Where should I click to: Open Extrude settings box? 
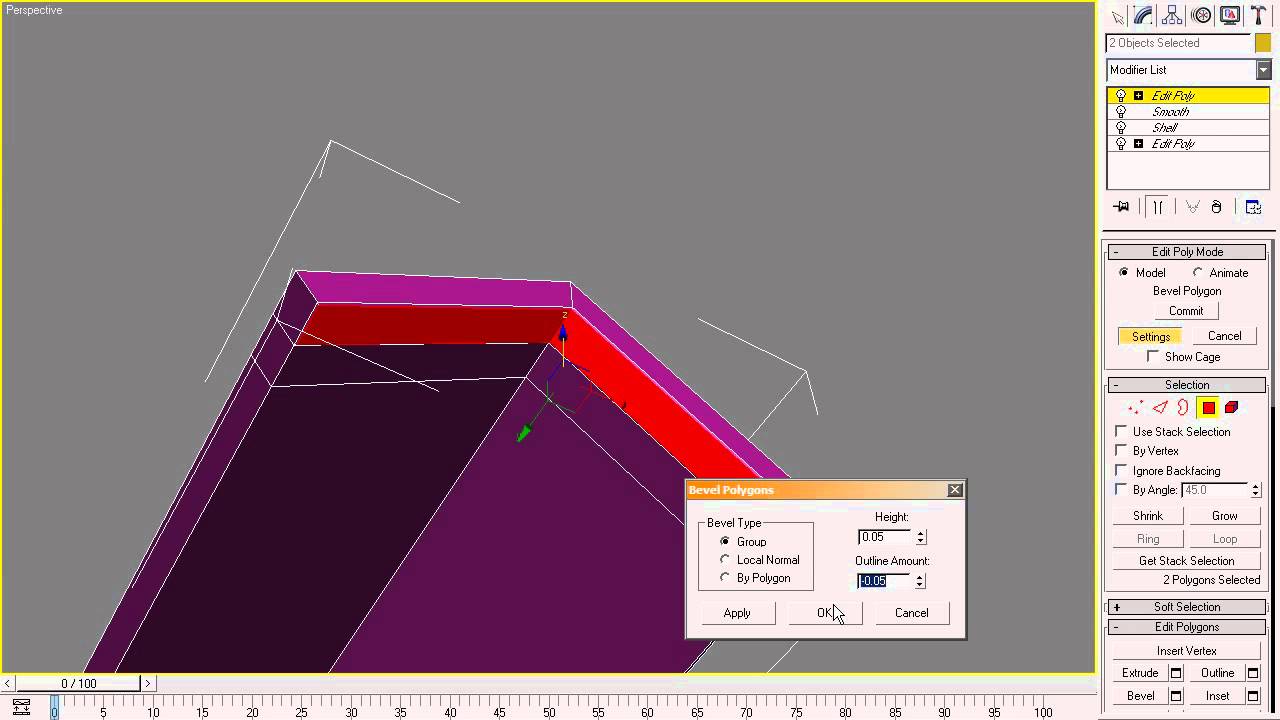pyautogui.click(x=1176, y=673)
